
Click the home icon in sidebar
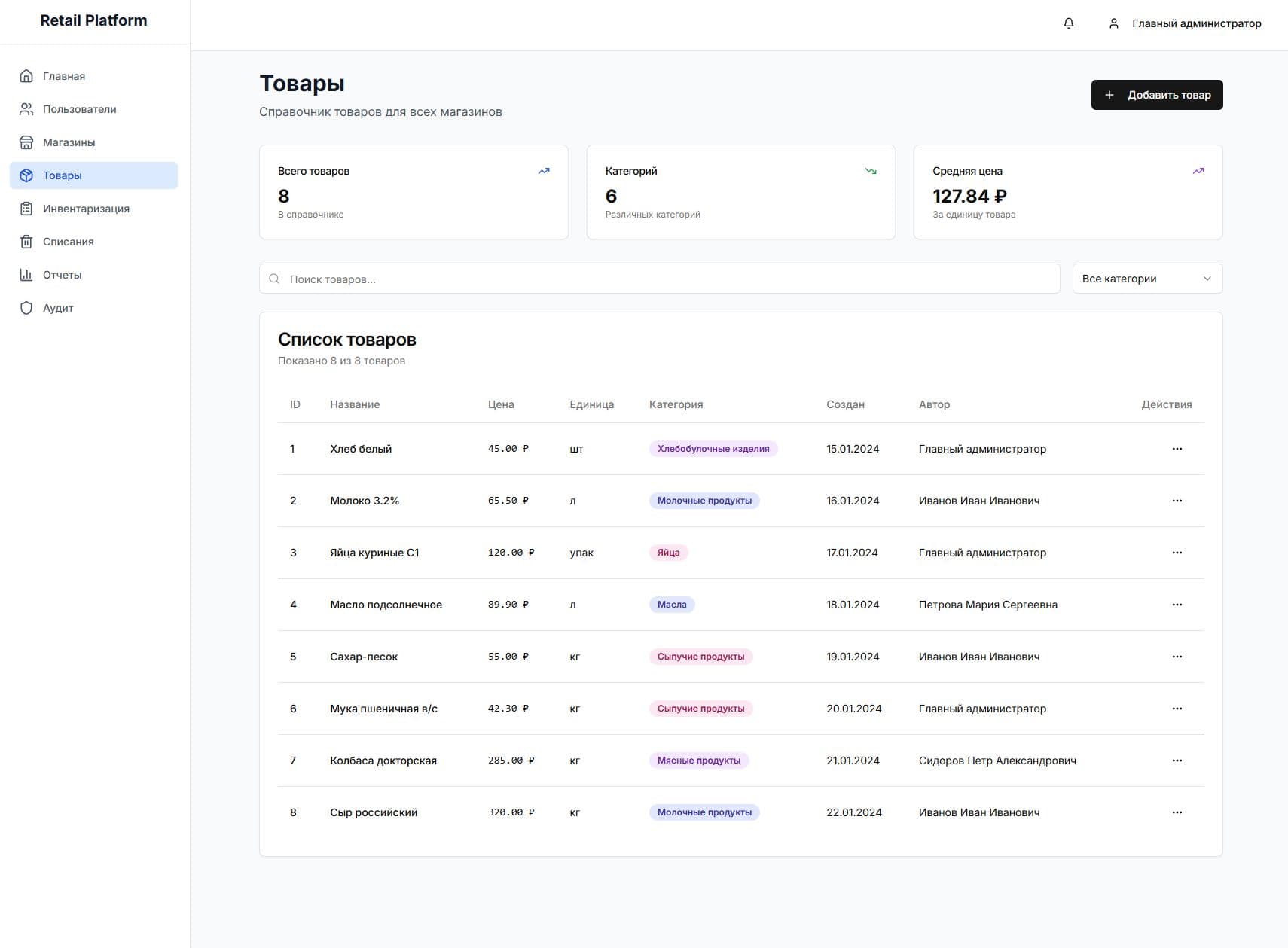click(26, 76)
